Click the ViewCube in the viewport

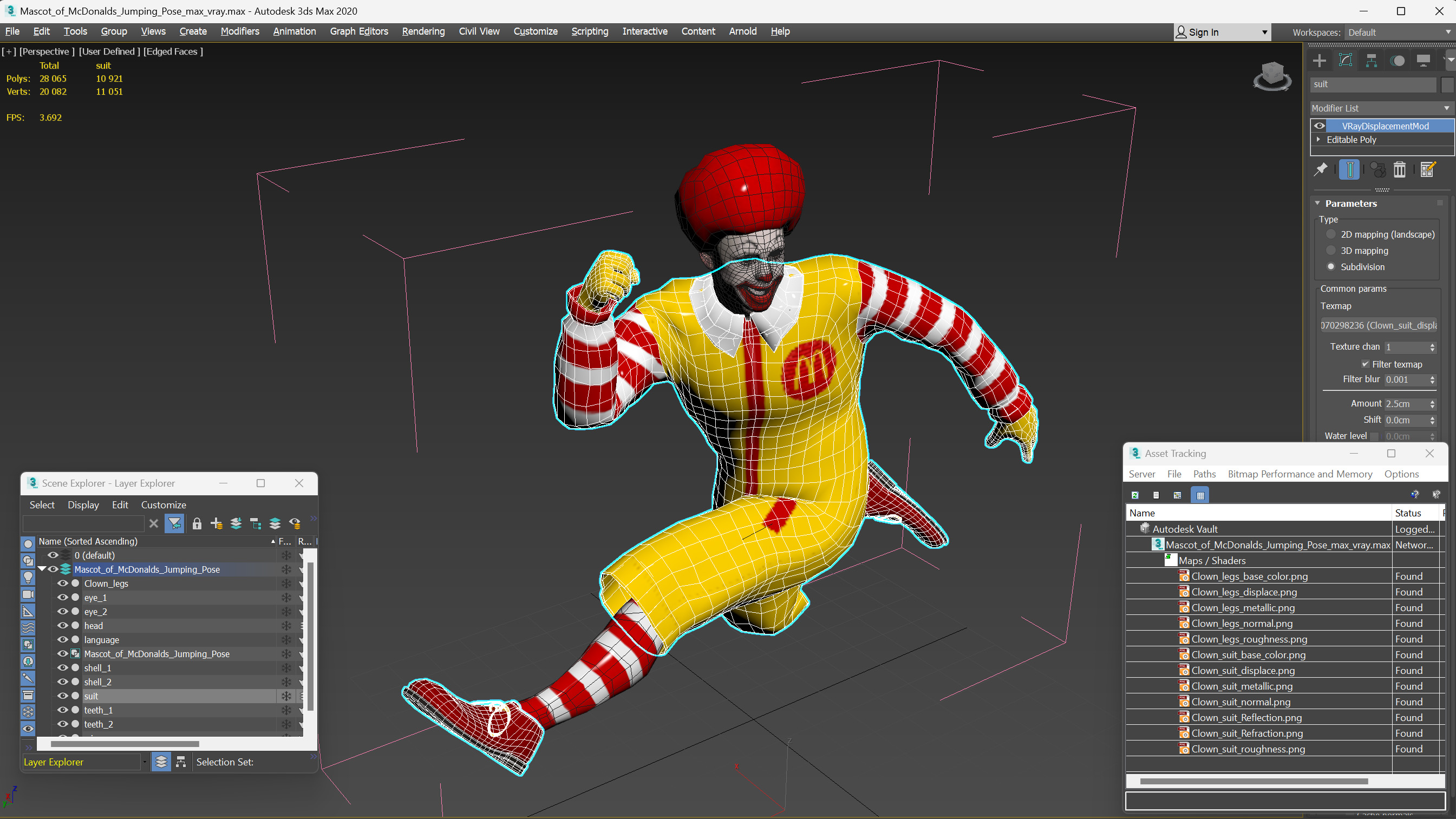pos(1272,76)
